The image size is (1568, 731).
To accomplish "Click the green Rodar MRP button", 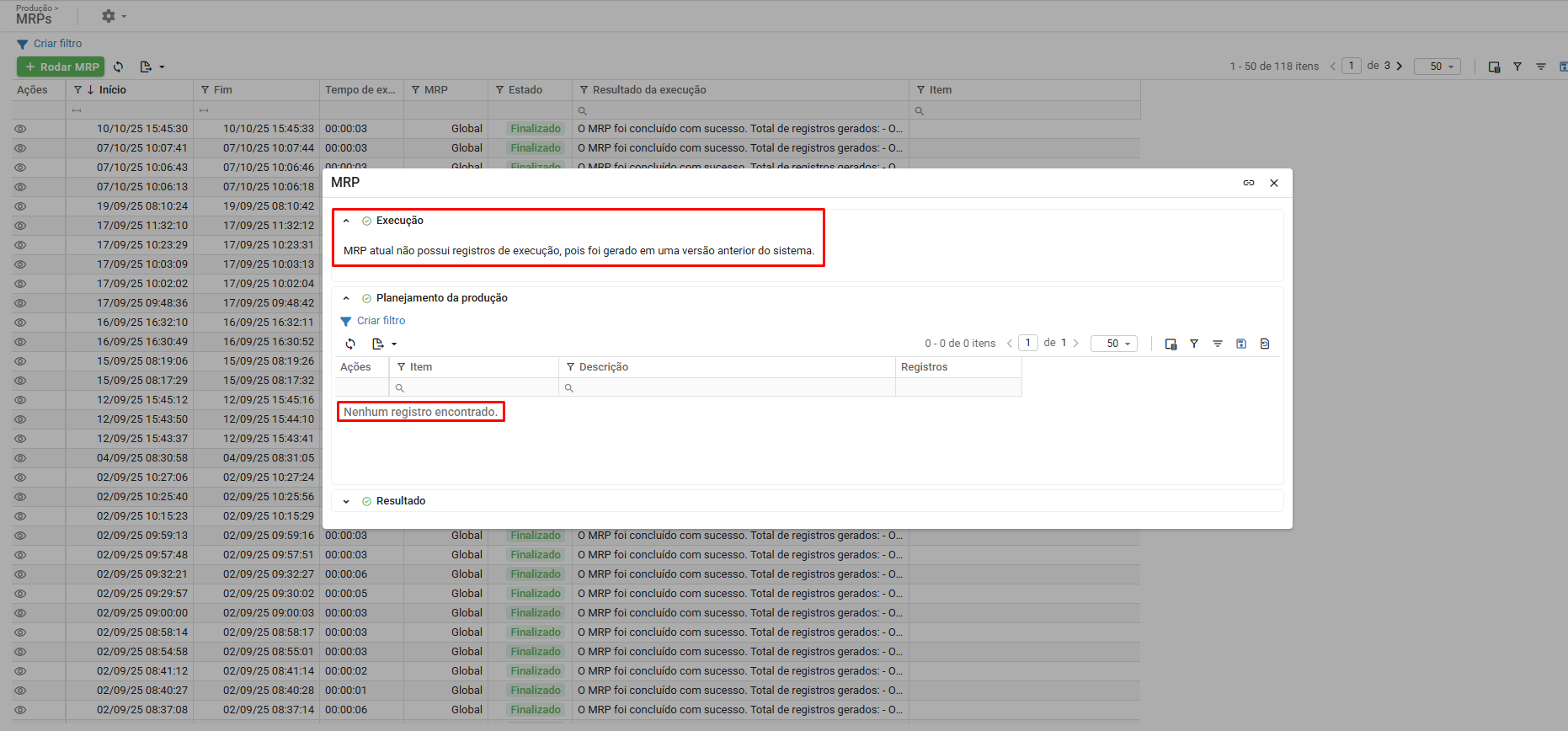I will (61, 67).
